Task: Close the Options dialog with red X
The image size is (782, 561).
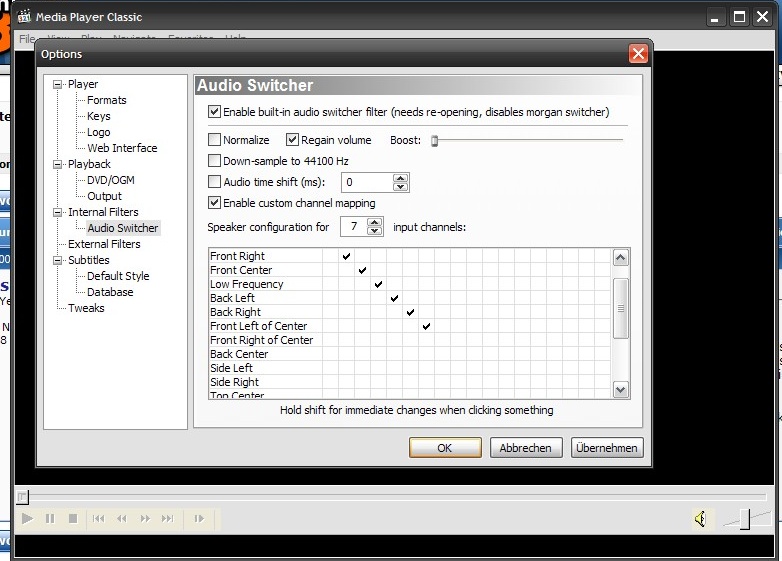Action: click(x=638, y=54)
